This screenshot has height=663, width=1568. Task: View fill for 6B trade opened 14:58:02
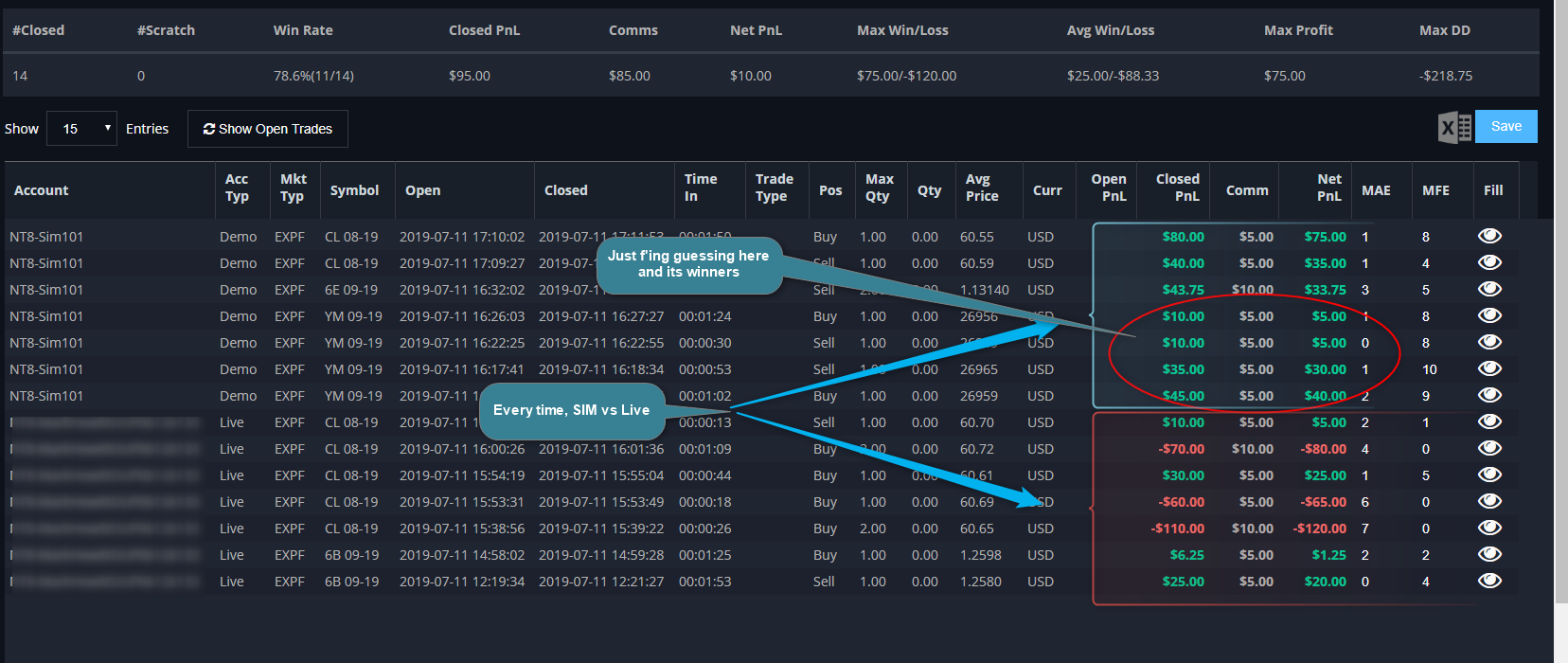click(1489, 554)
